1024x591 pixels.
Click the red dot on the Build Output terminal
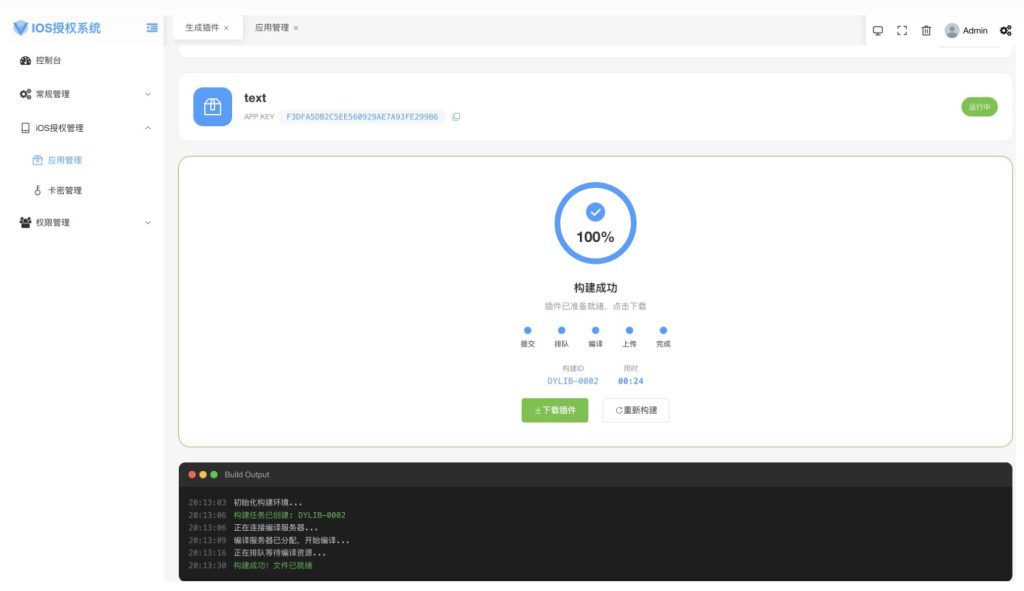coord(193,474)
